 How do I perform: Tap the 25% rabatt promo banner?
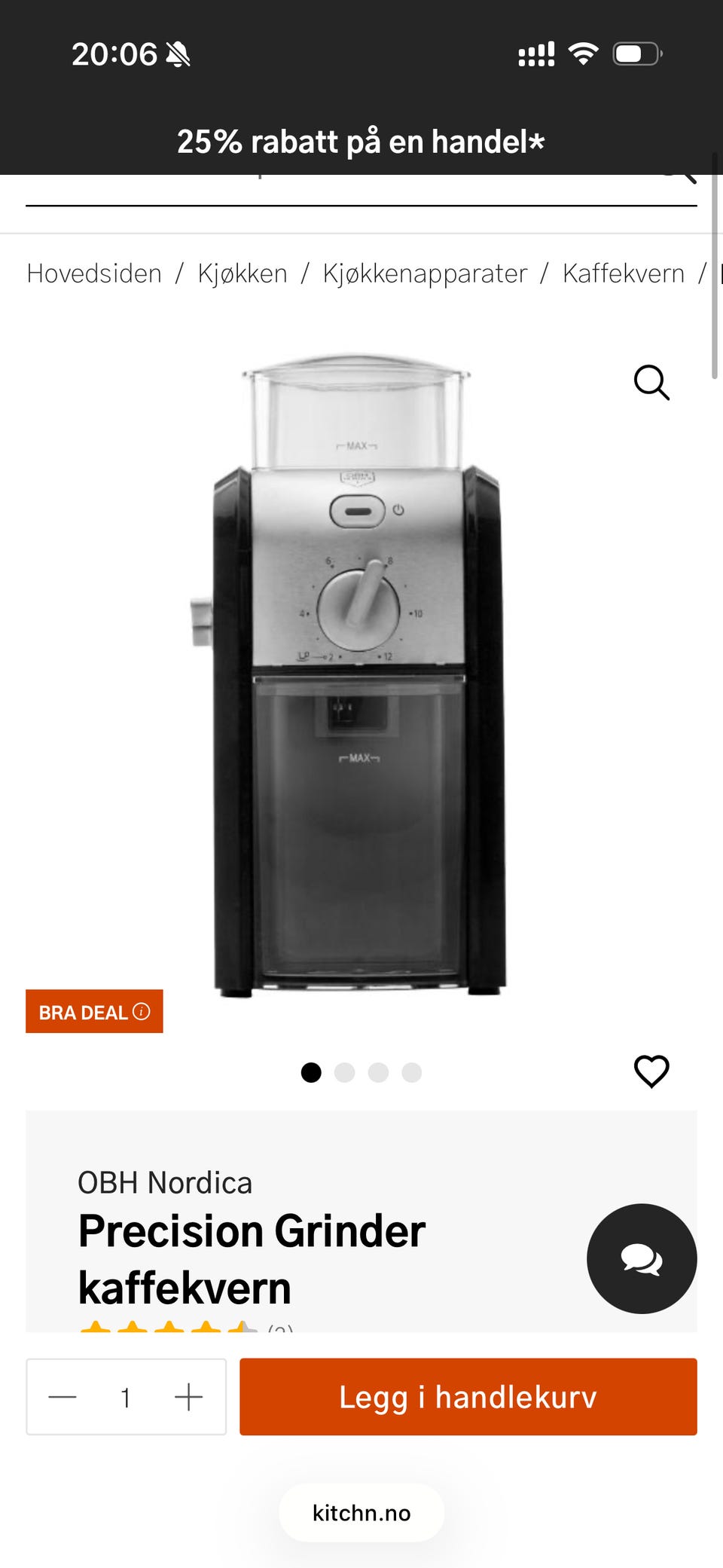(361, 142)
